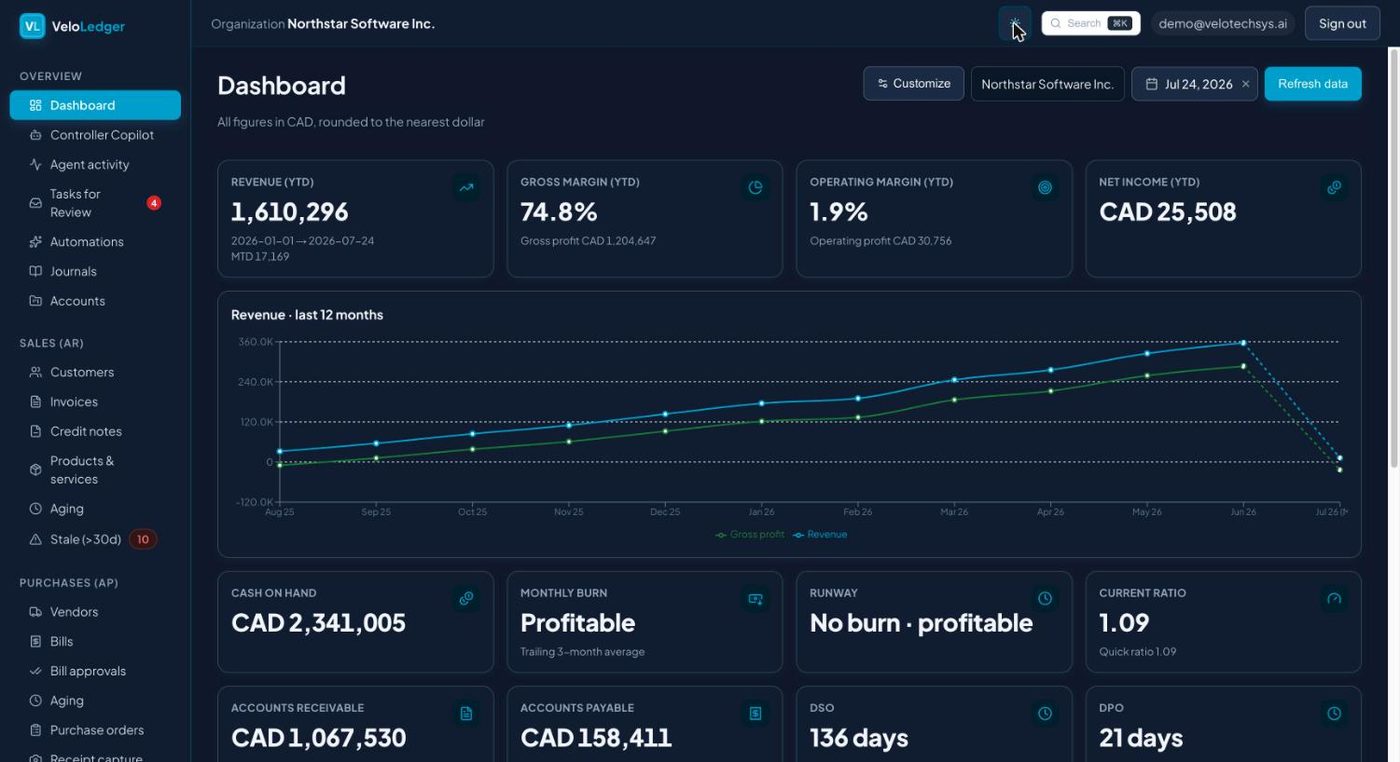Click the Jun 26 revenue data point

1243,342
